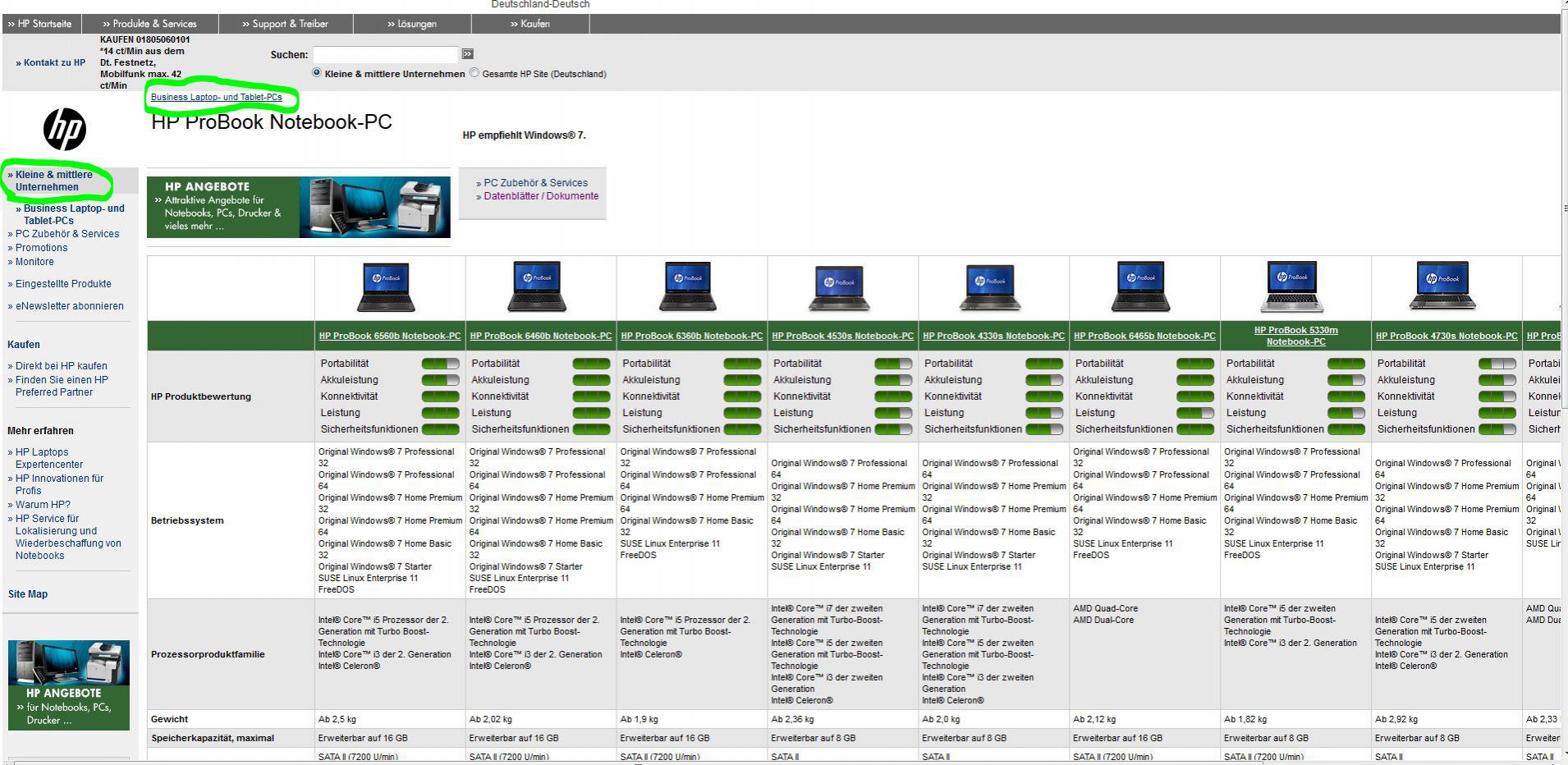Open HP Service für Lokalisierung link
The image size is (1568, 765).
click(x=65, y=537)
